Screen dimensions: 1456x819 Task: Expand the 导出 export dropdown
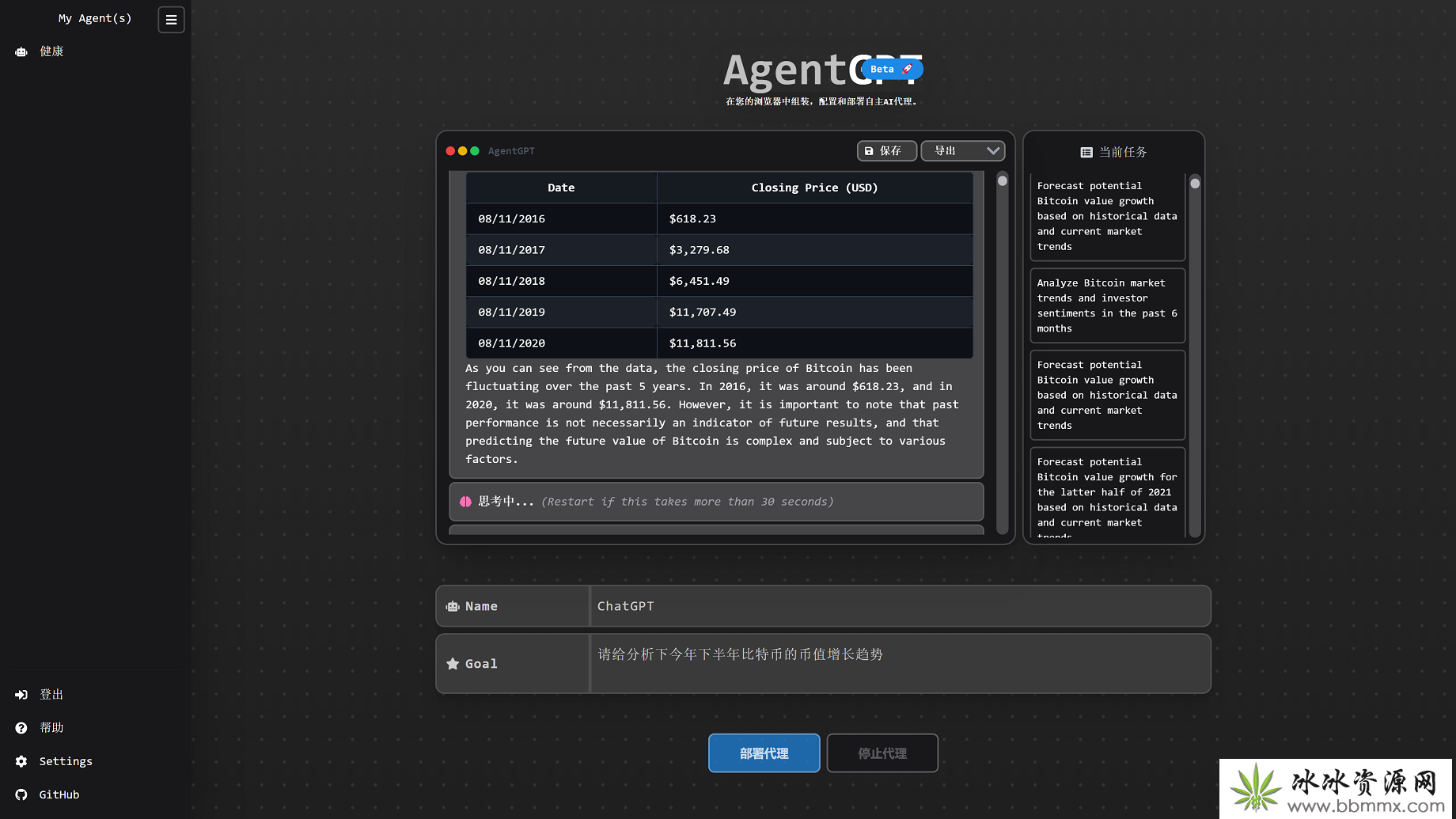tap(962, 151)
